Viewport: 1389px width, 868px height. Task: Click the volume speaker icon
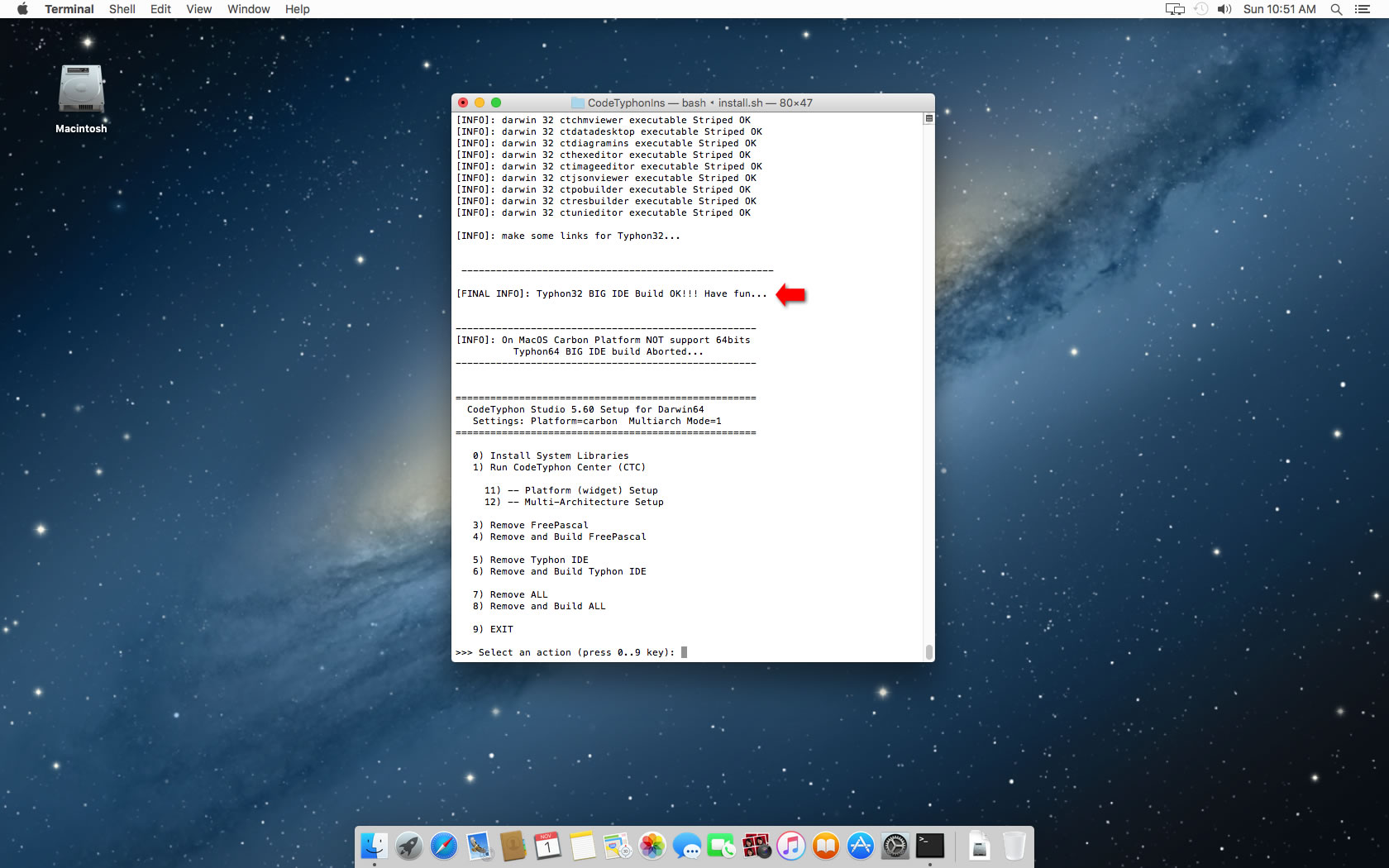[1224, 9]
